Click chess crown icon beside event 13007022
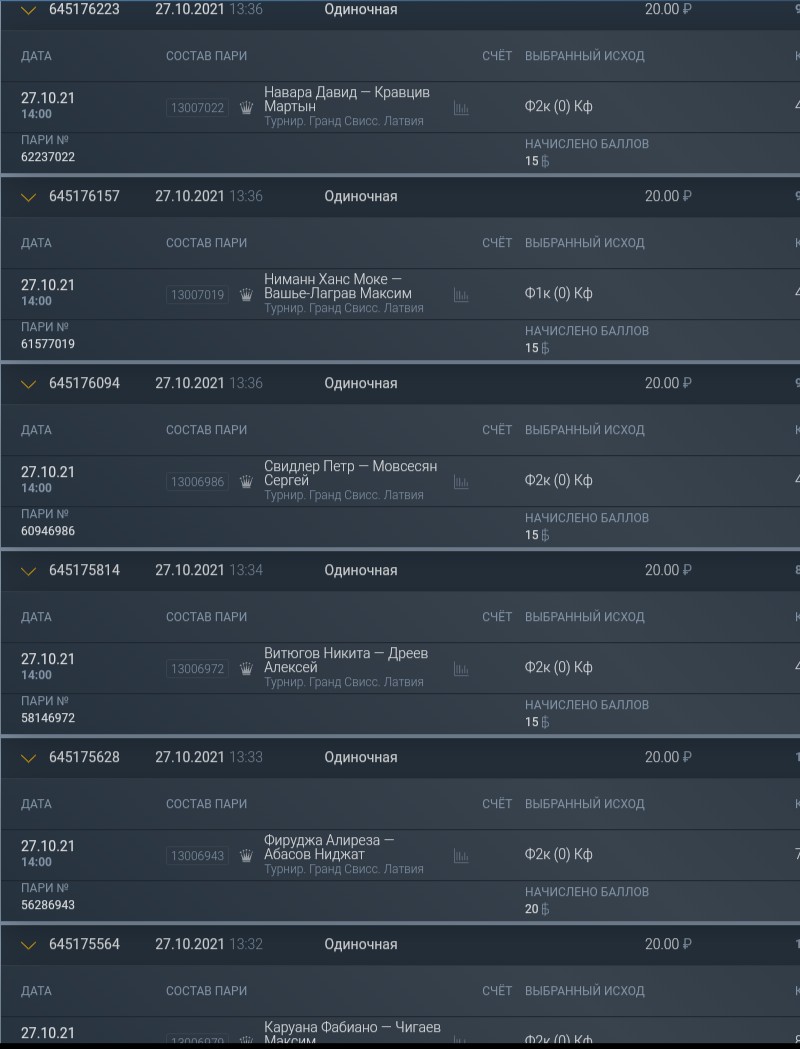The width and height of the screenshot is (800, 1049). coord(246,108)
